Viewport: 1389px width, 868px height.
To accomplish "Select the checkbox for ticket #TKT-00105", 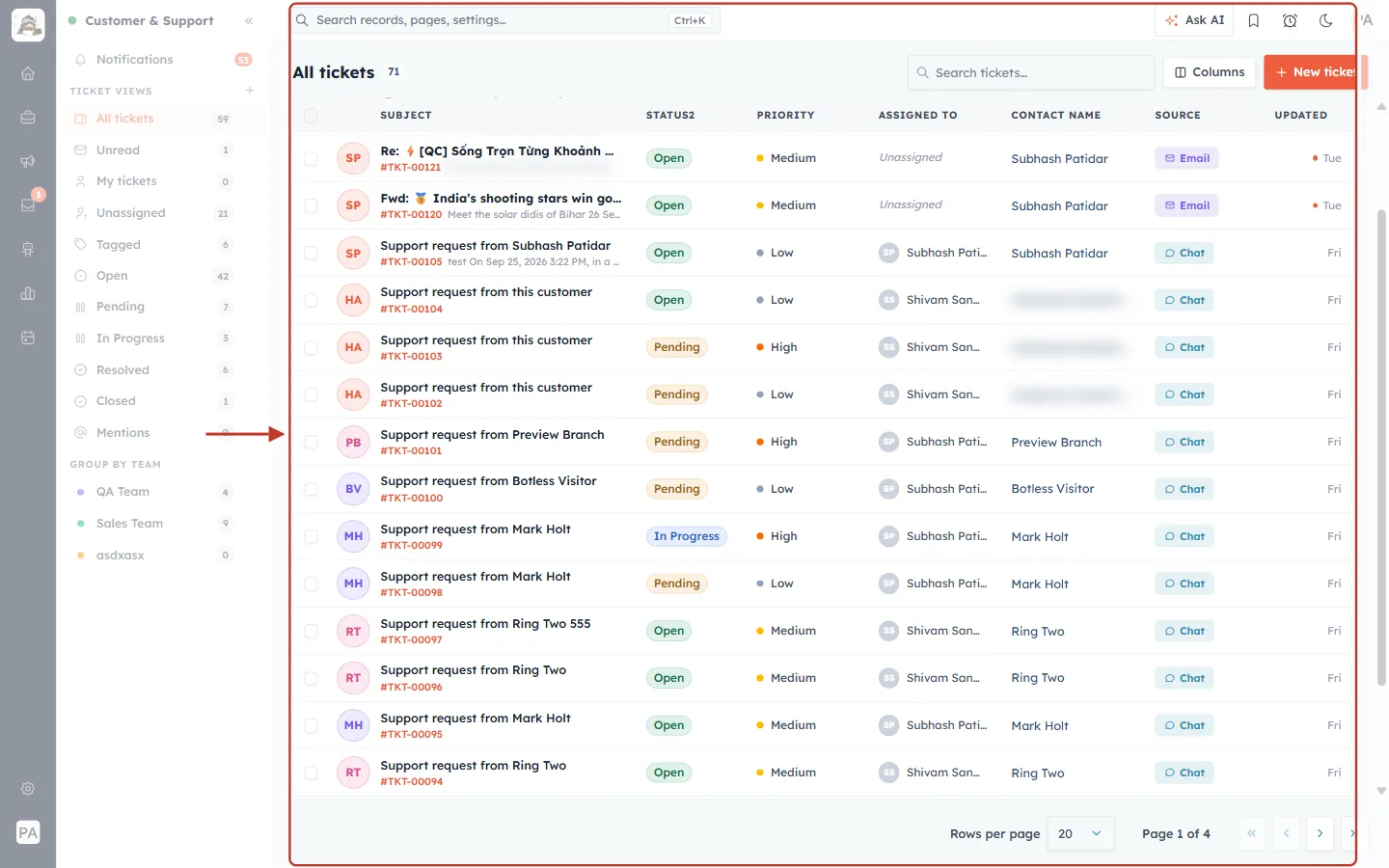I will (x=311, y=253).
